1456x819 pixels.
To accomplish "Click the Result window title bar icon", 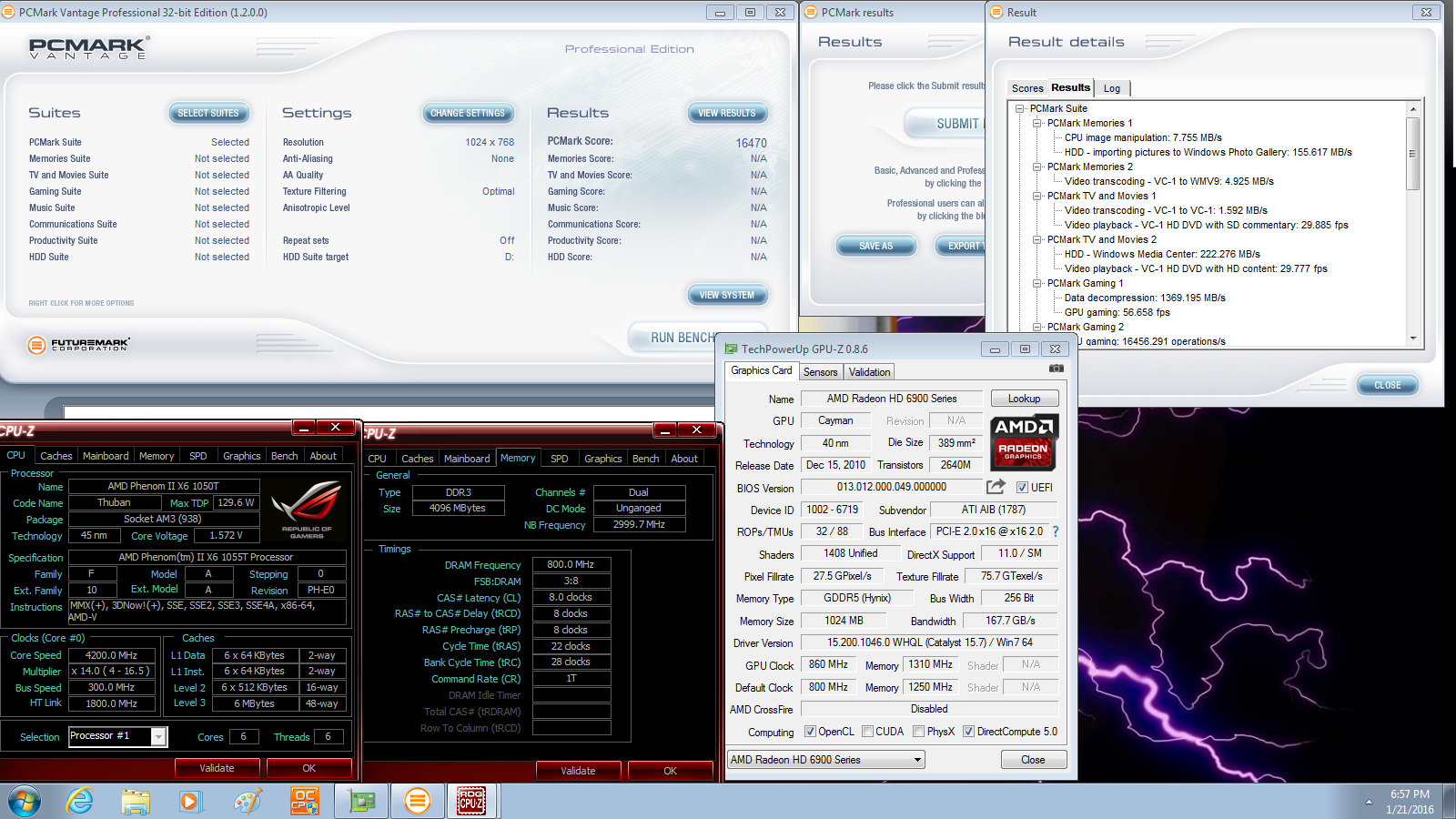I will (x=996, y=13).
